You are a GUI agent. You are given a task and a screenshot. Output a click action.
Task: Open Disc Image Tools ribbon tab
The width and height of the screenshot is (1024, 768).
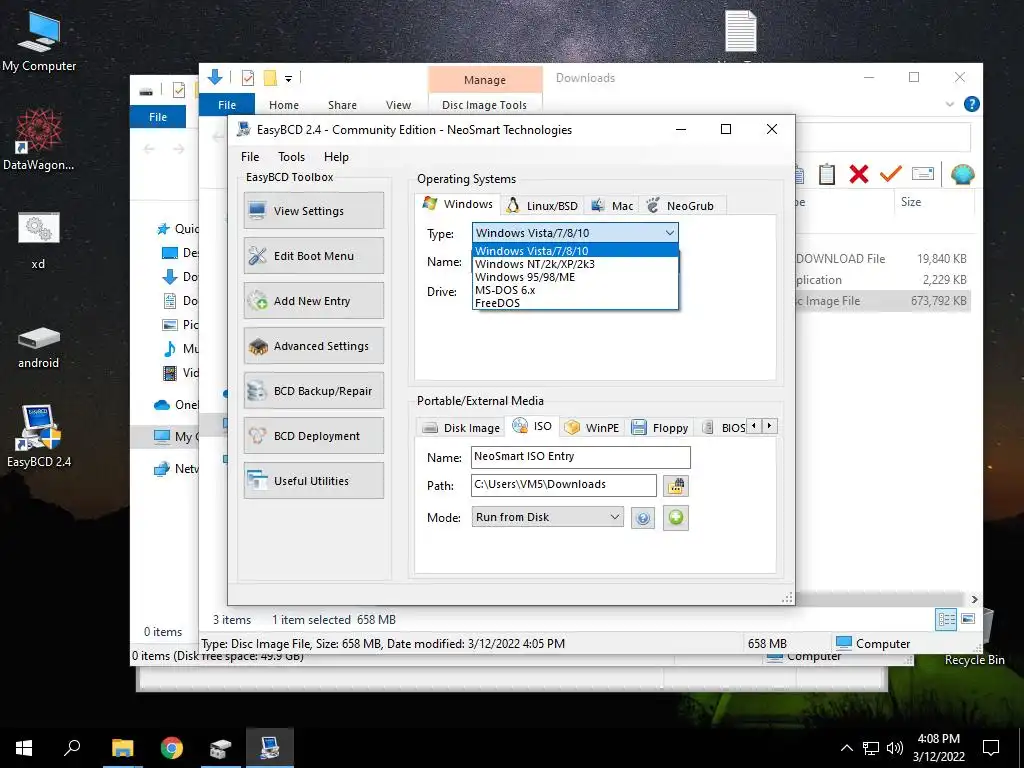pos(485,104)
